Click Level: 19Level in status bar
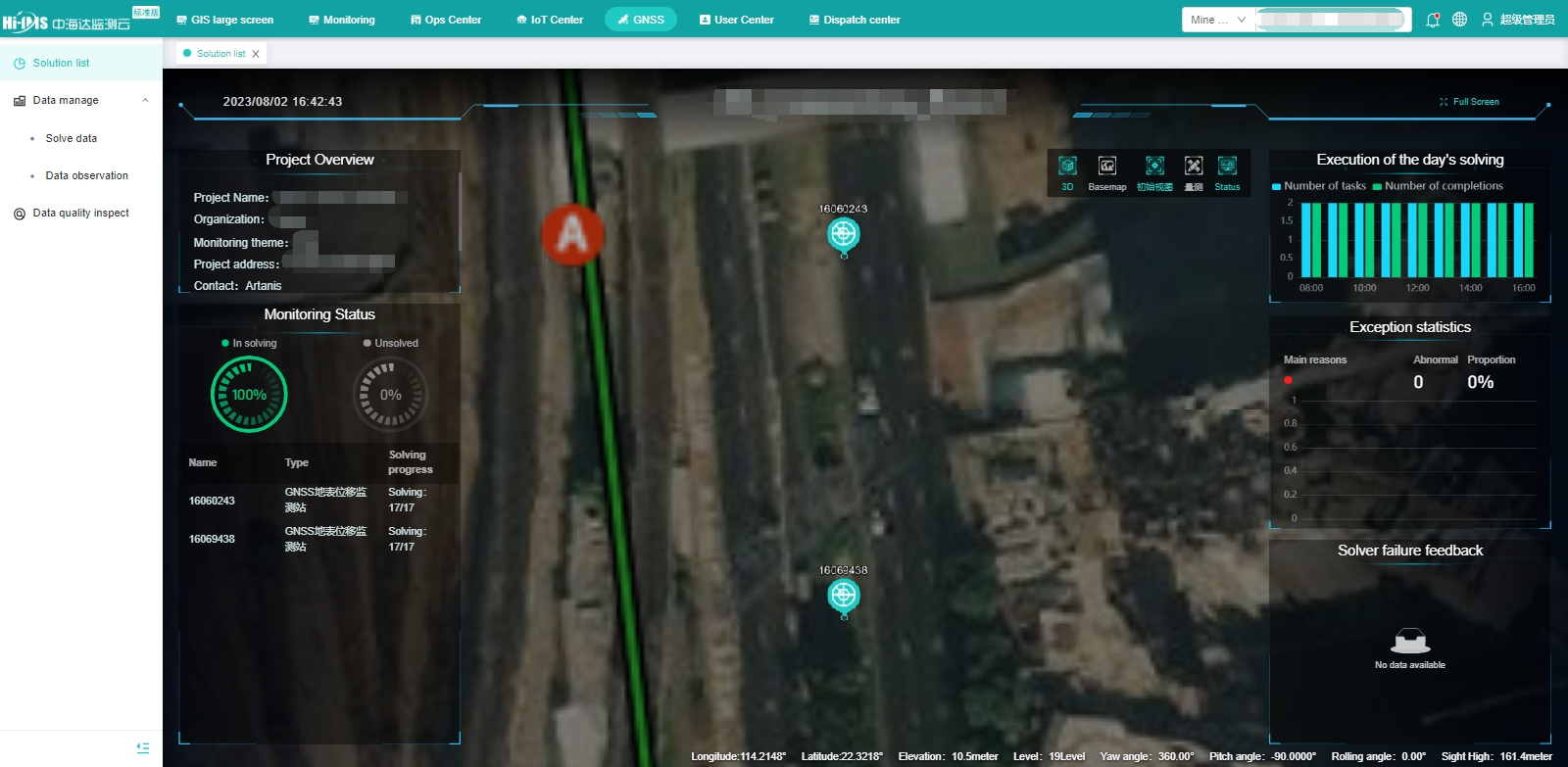This screenshot has height=767, width=1568. click(x=1049, y=756)
